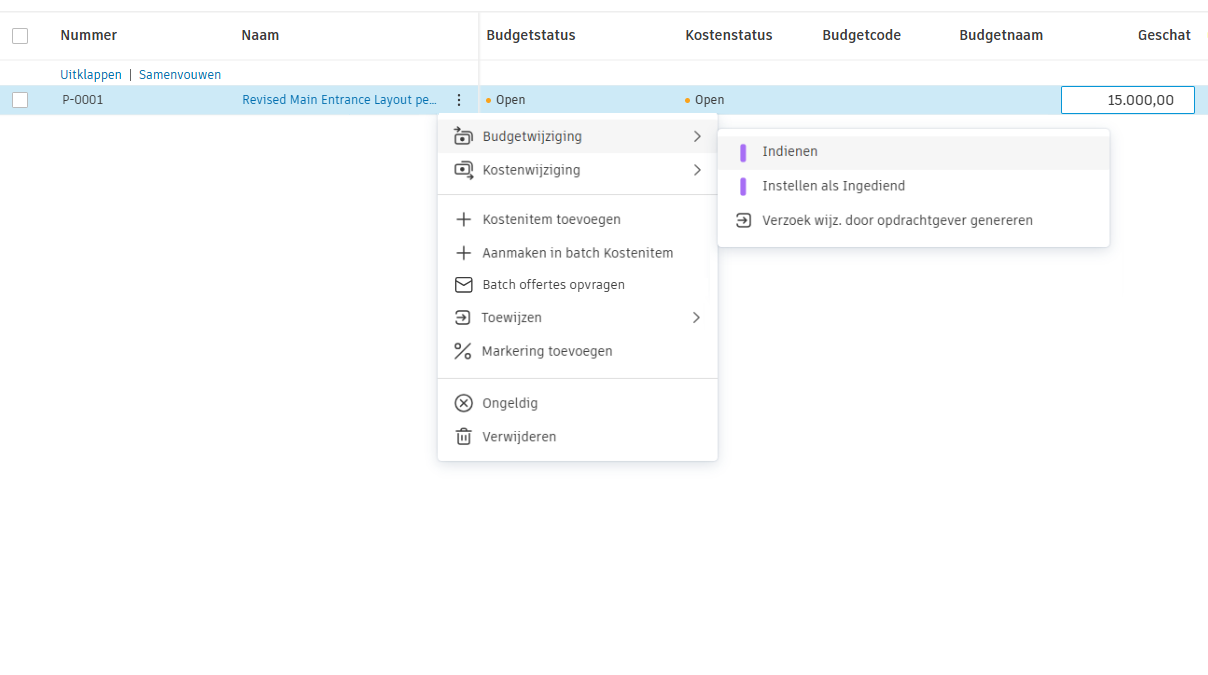
Task: Click the Kostenstatus column header
Action: (x=729, y=35)
